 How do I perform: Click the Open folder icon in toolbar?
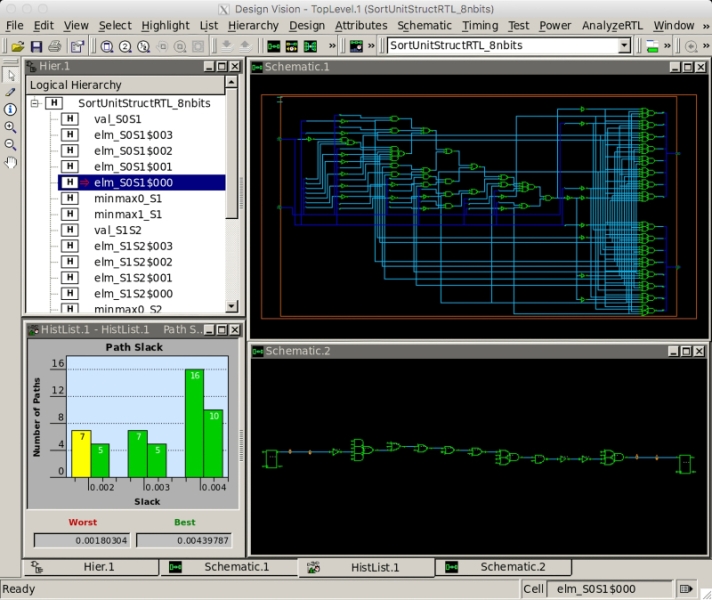pos(18,46)
